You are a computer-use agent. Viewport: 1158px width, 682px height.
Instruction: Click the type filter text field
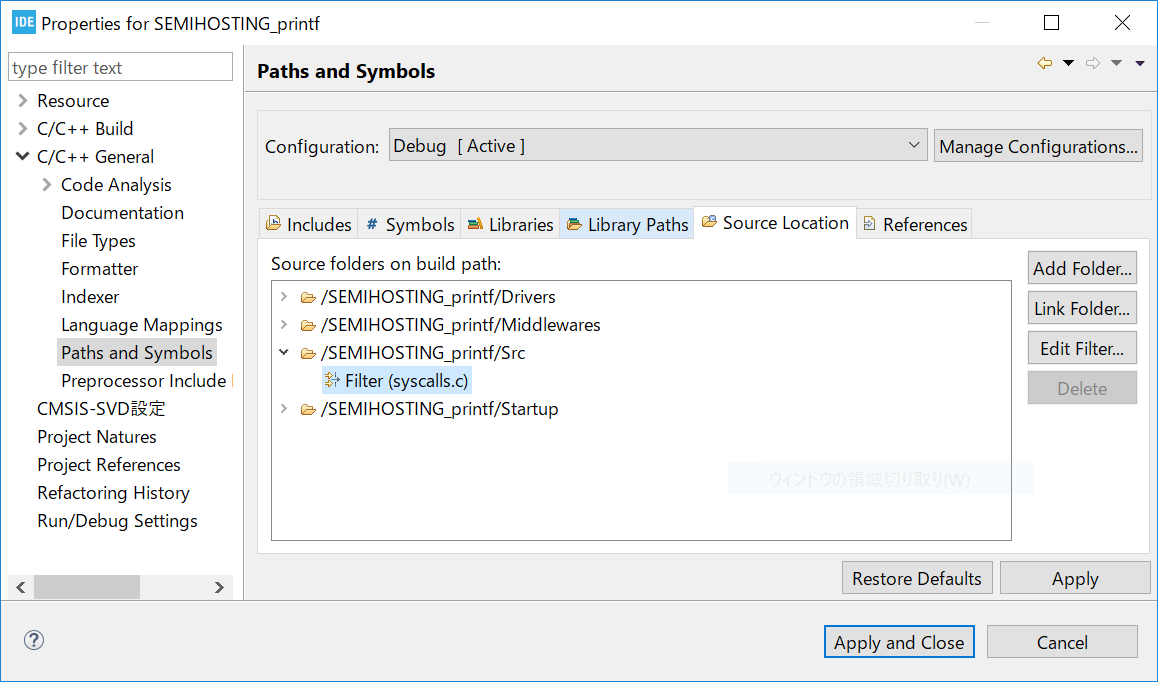[x=119, y=66]
